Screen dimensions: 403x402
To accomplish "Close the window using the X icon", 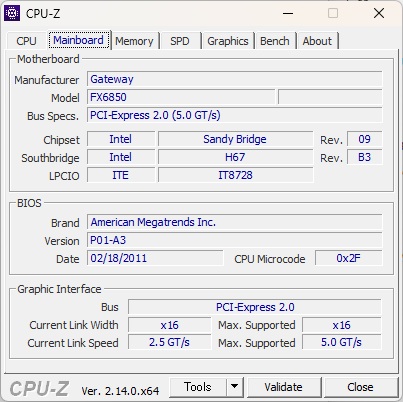I will 379,13.
